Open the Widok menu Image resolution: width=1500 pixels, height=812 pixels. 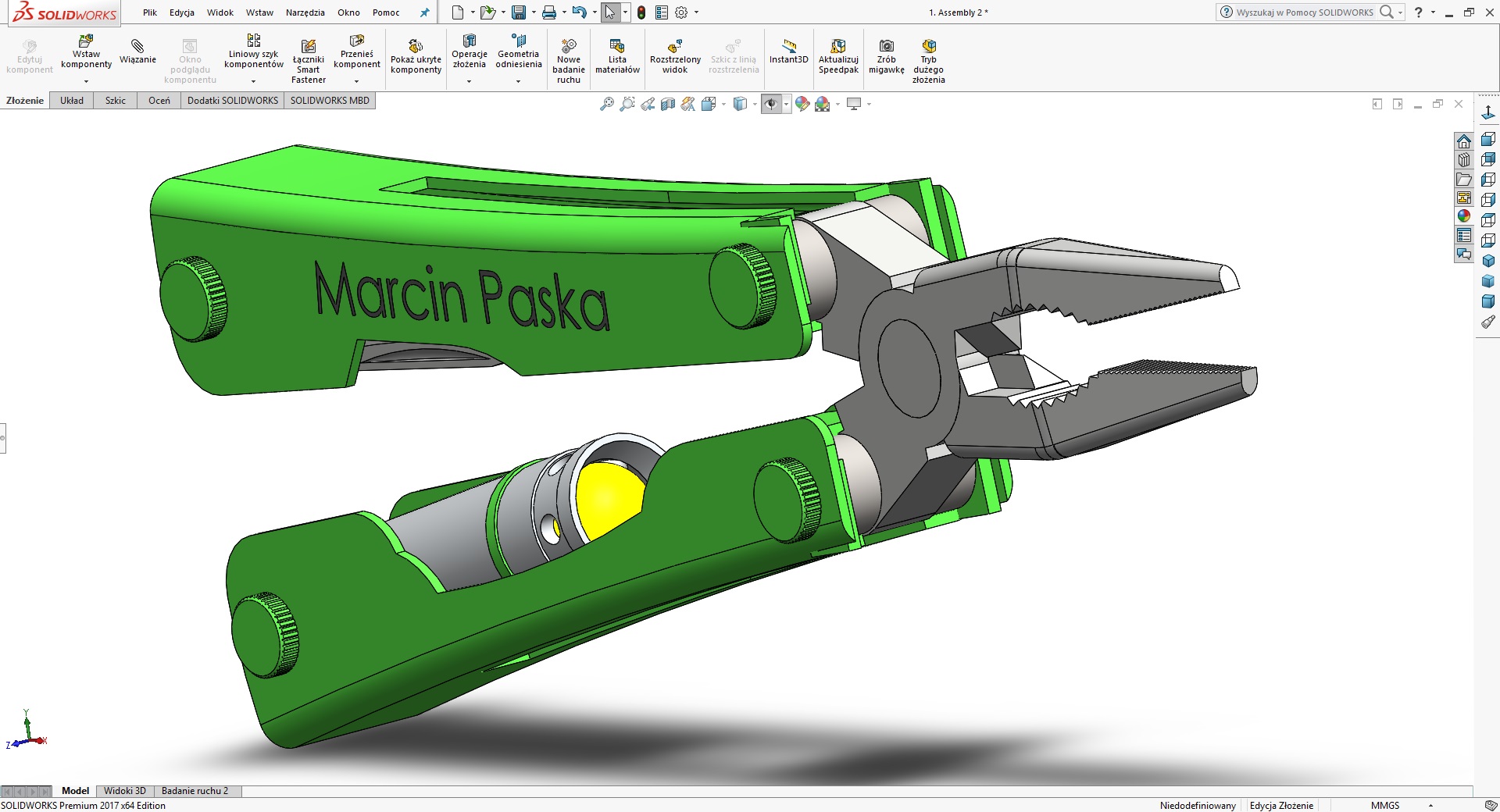coord(220,12)
